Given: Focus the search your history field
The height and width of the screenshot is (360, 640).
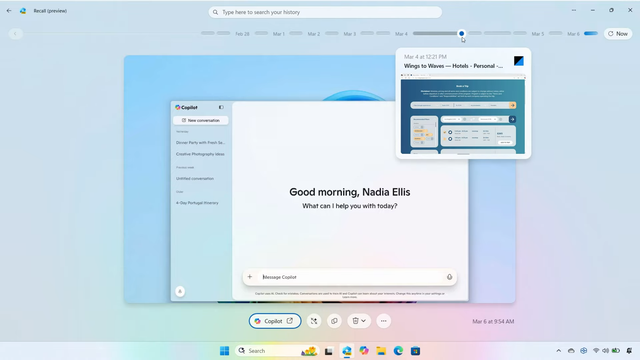Looking at the screenshot, I should tap(325, 12).
